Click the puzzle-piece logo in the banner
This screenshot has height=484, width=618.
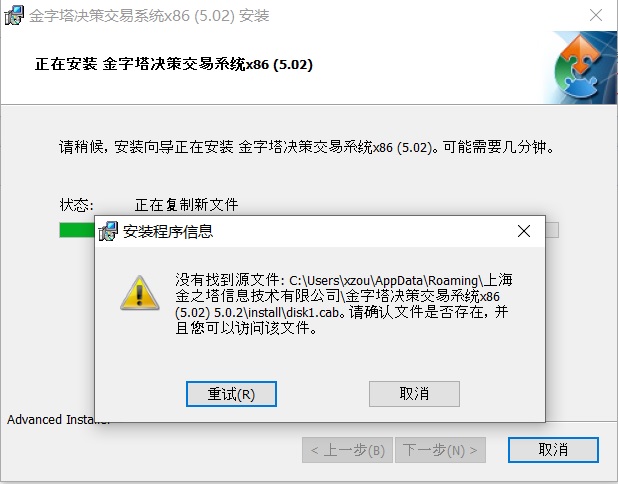[579, 67]
